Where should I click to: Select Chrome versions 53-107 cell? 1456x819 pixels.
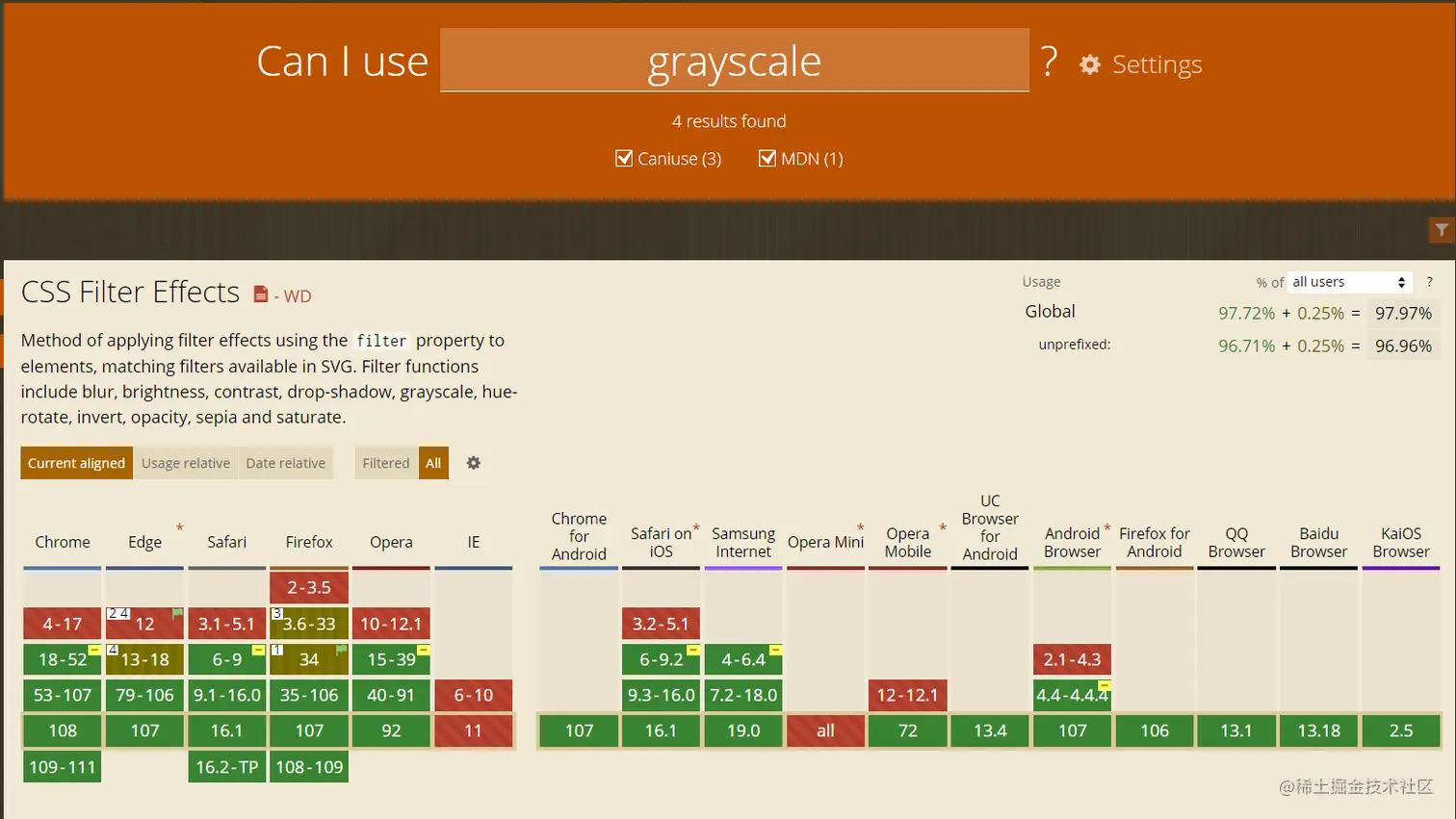(x=63, y=695)
